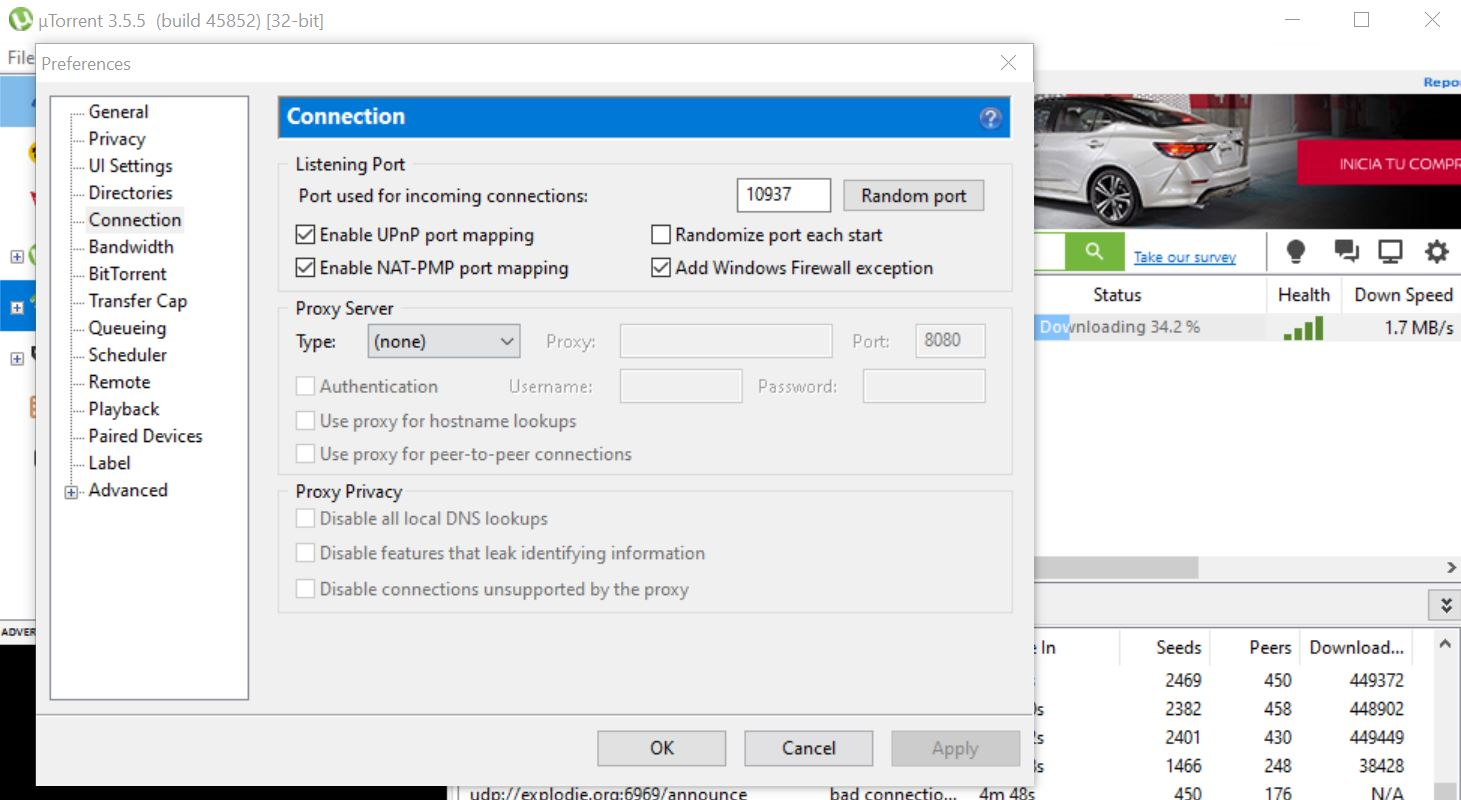Screen dimensions: 1461x800
Task: Check Disable connections unsupported by the proxy
Action: [306, 589]
